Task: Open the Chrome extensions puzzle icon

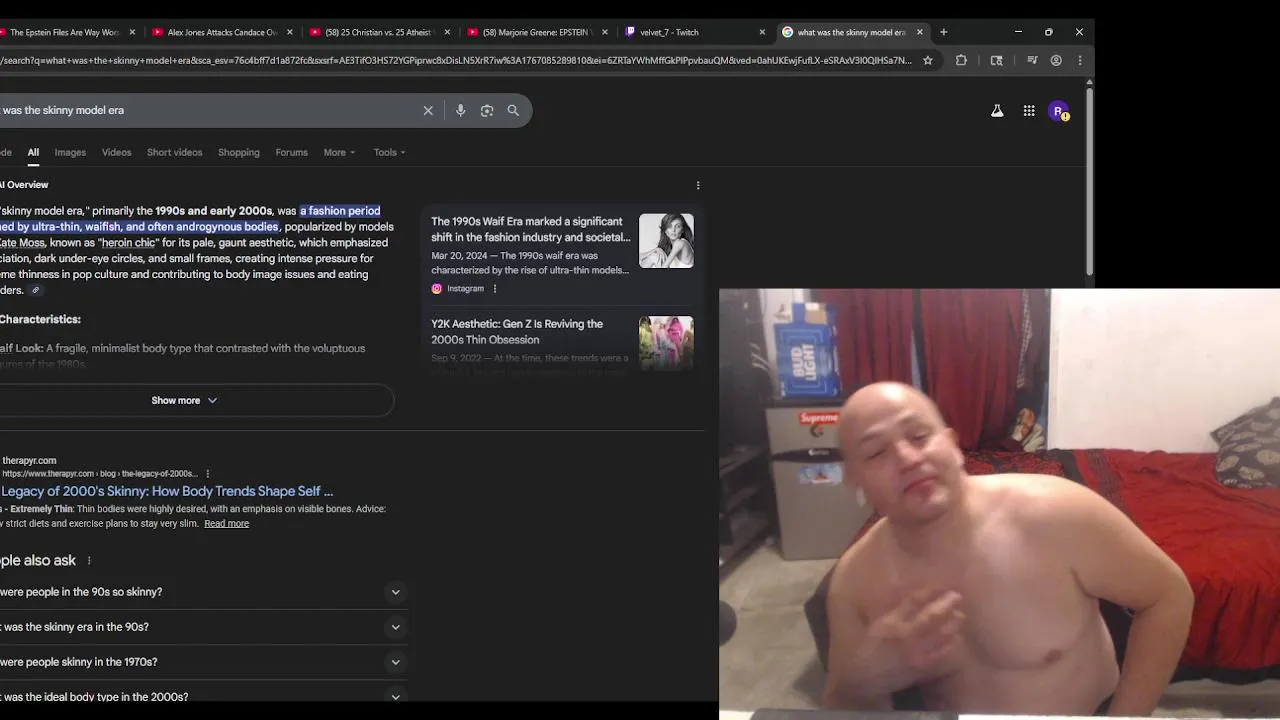Action: 961,60
